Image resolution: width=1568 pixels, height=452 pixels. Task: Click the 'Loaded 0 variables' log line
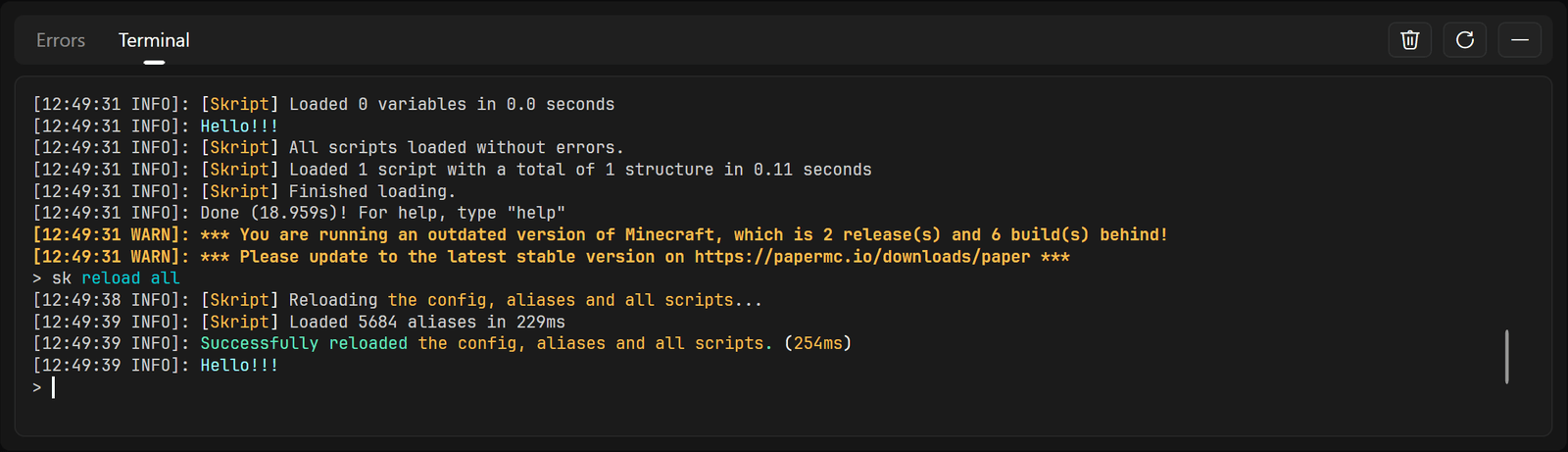click(323, 104)
